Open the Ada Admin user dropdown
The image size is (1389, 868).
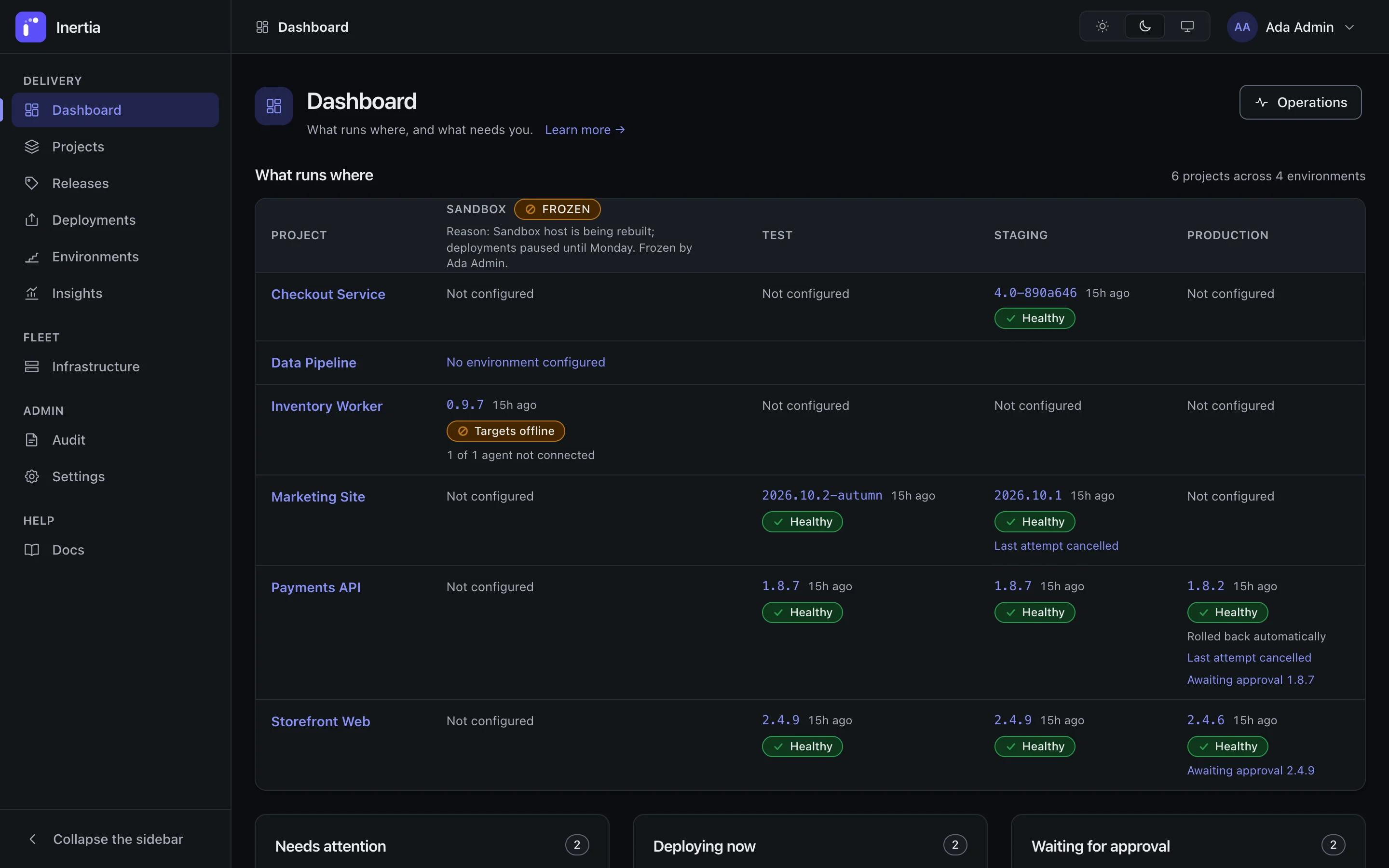coord(1292,27)
